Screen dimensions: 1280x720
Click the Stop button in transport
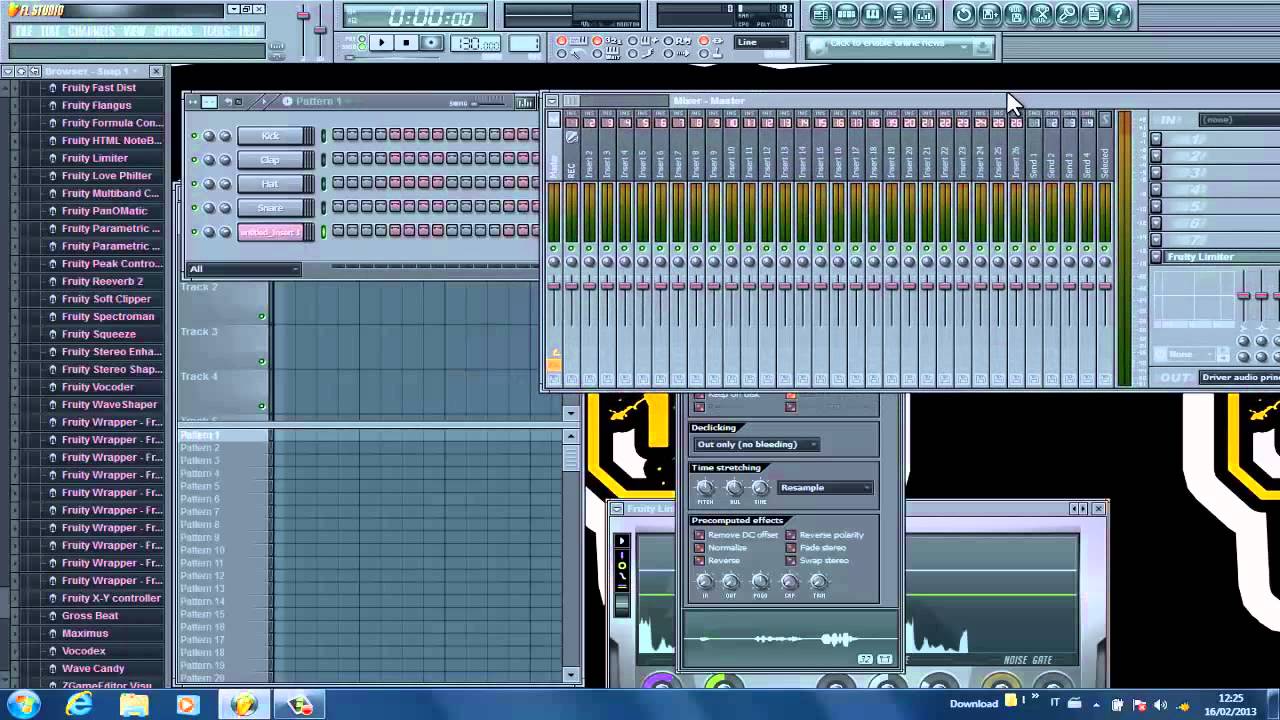pos(406,43)
